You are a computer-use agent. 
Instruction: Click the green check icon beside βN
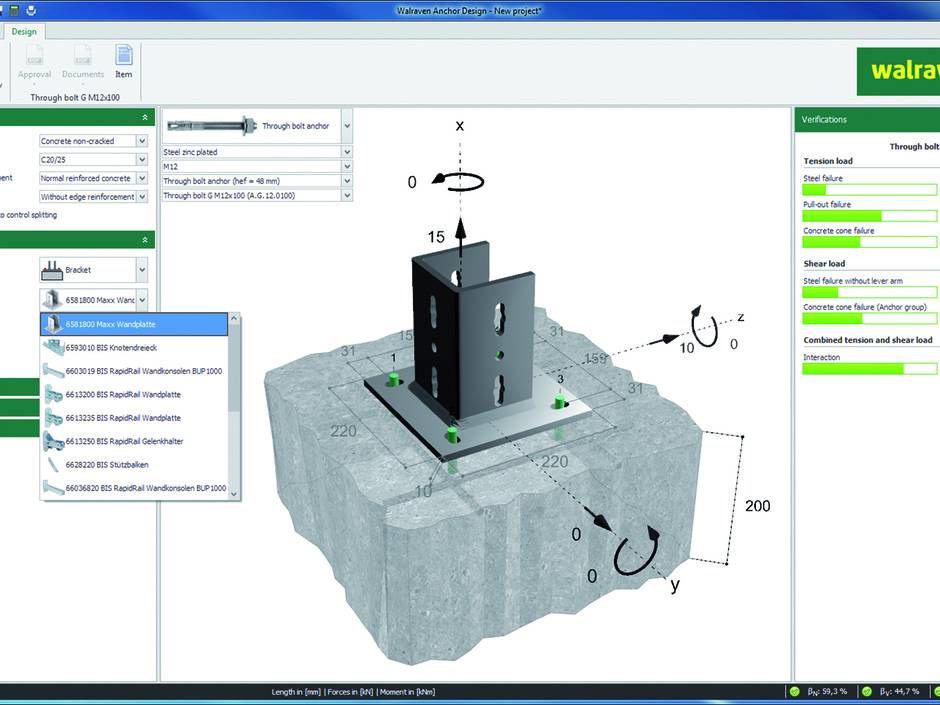click(794, 691)
